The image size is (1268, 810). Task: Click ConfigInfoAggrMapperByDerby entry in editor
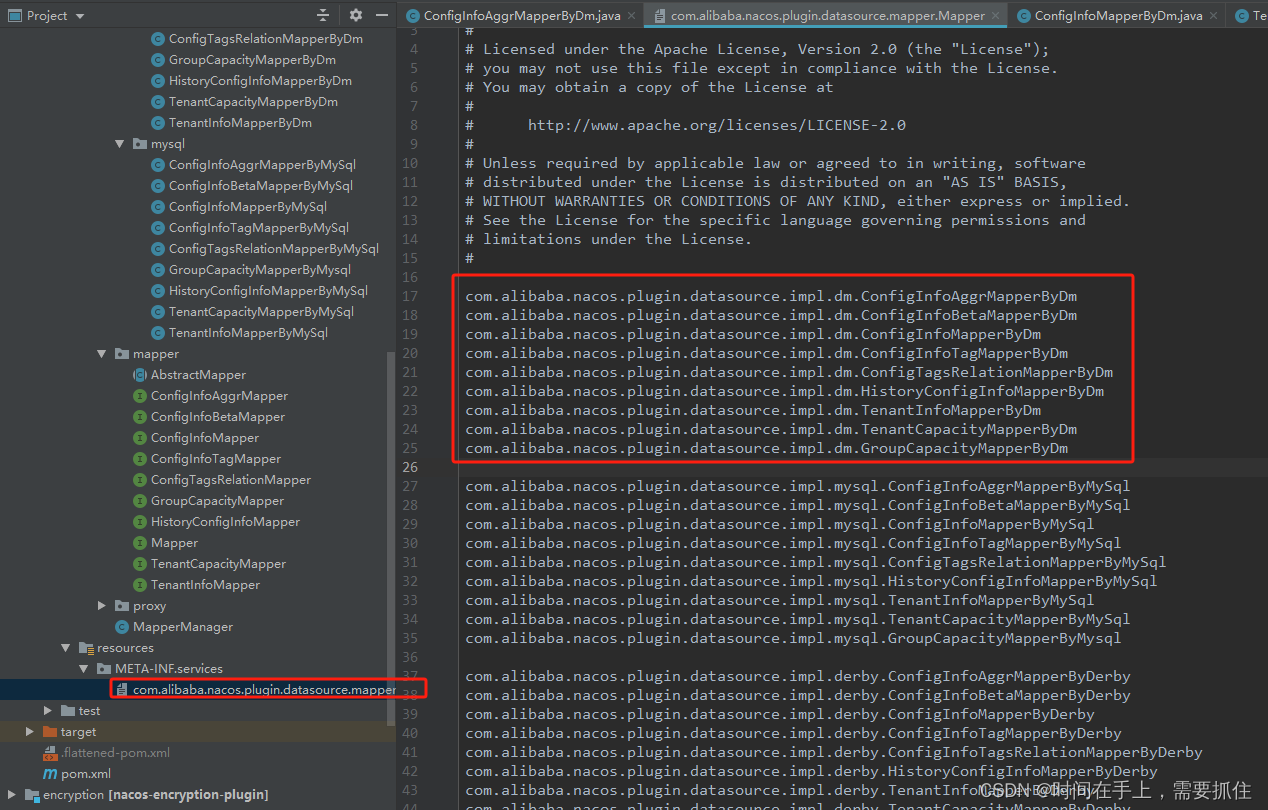(798, 676)
